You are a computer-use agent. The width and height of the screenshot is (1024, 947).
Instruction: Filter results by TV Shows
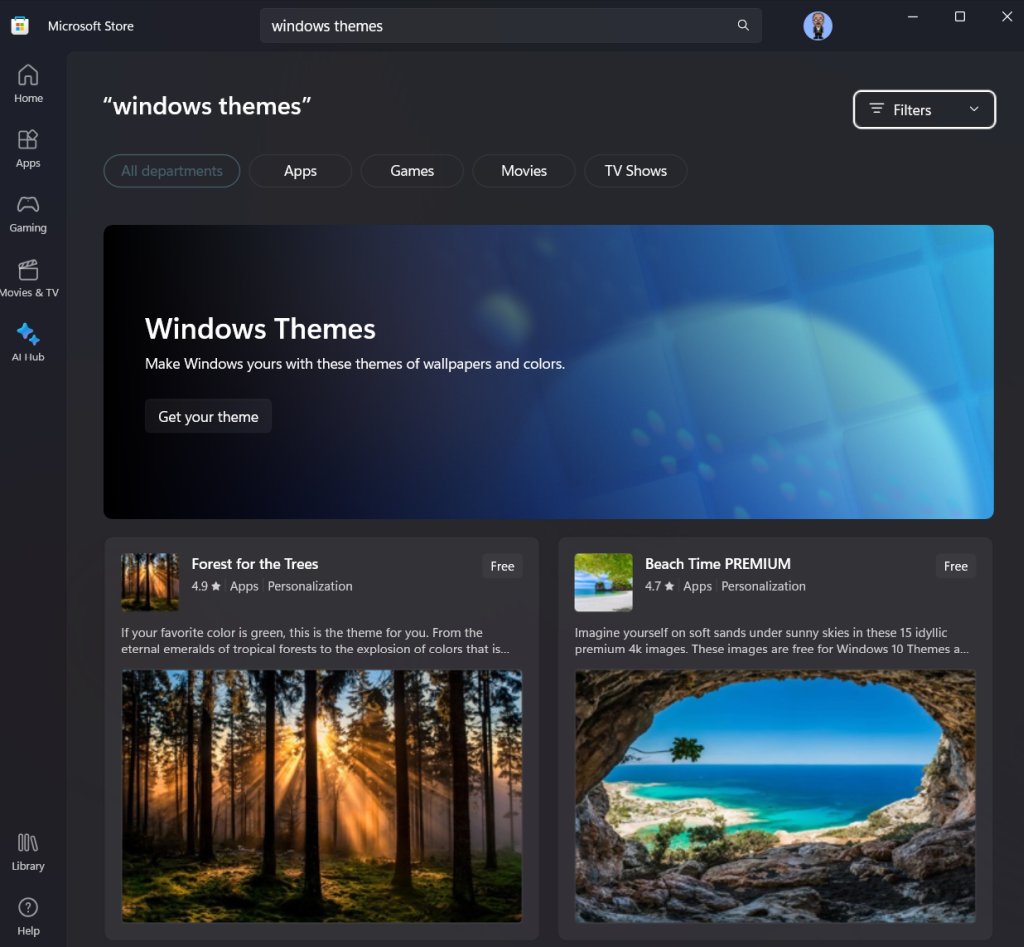[635, 171]
